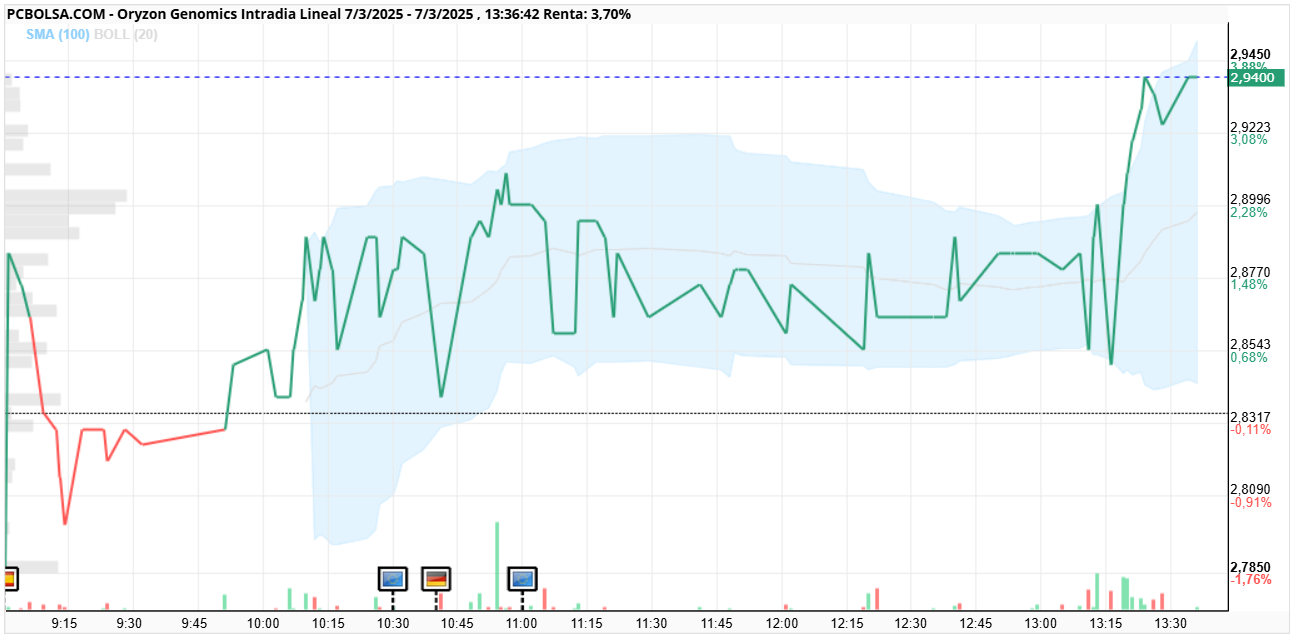This screenshot has height=638, width=1294.
Task: Click the 2,8317 price axis label
Action: [x=1251, y=417]
